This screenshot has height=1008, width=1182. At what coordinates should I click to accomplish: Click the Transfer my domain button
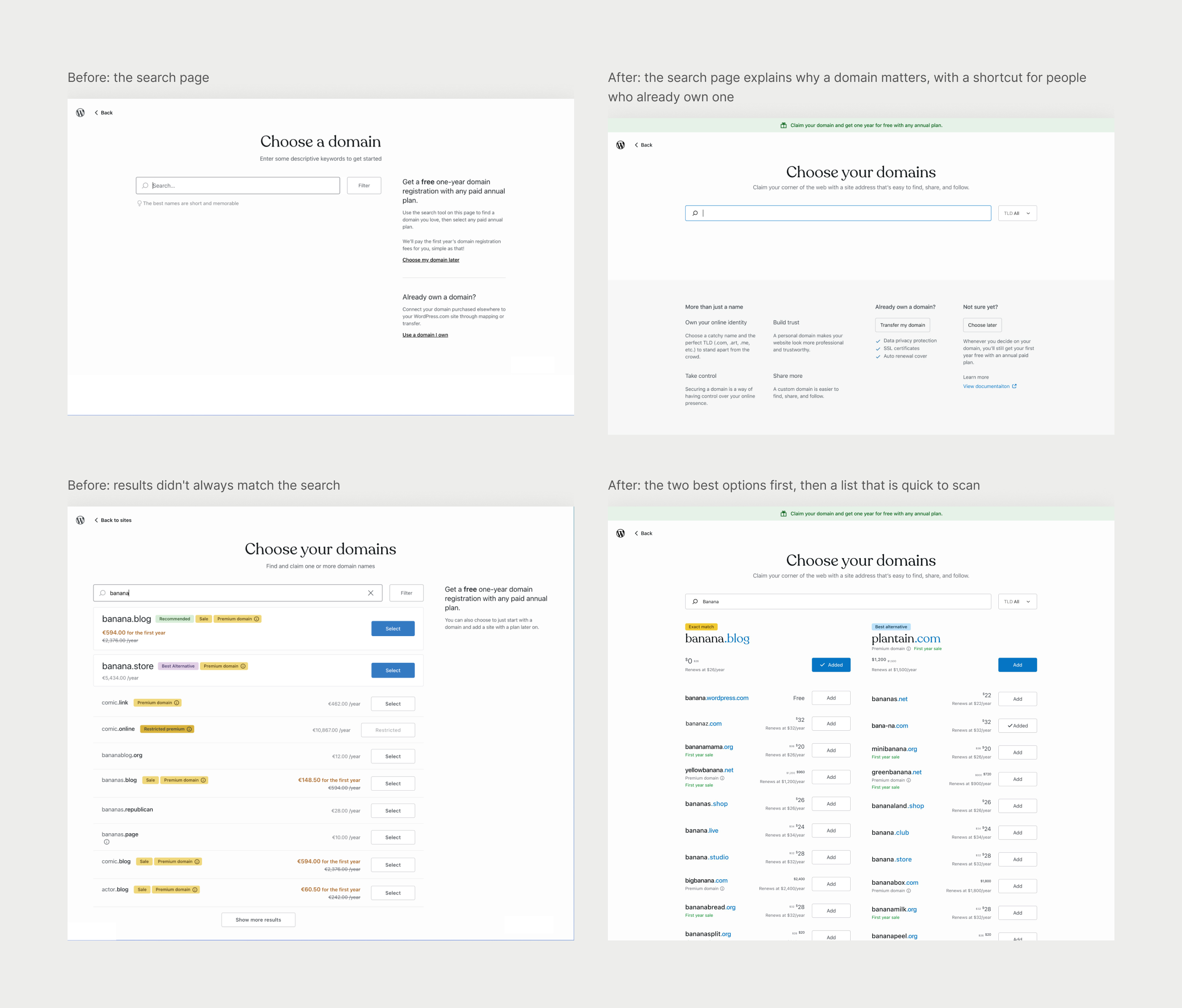point(903,325)
